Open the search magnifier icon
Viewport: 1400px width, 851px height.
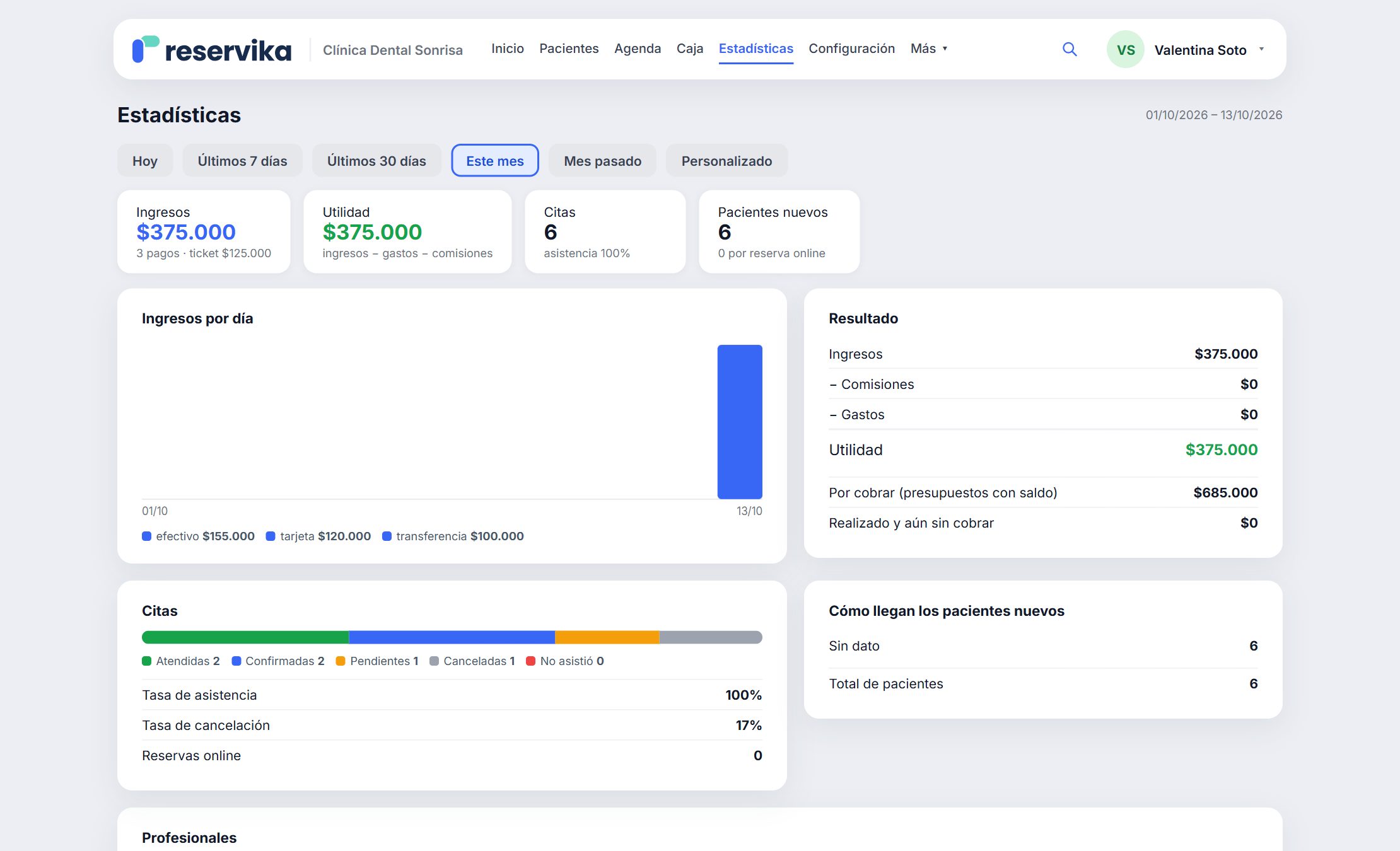point(1070,49)
